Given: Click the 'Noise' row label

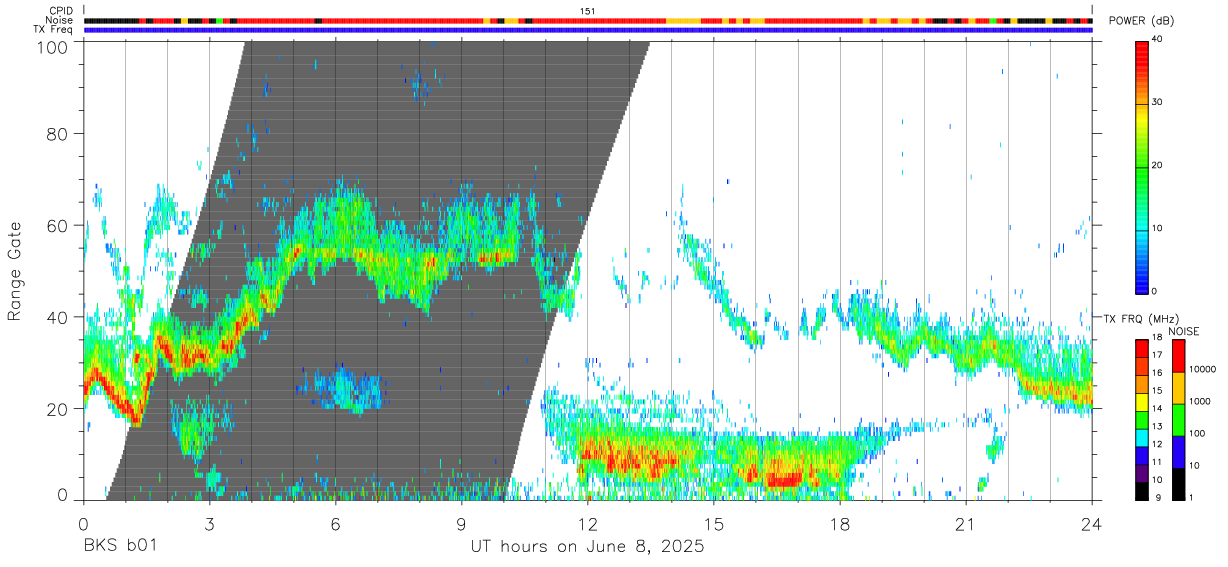Looking at the screenshot, I should pyautogui.click(x=60, y=20).
